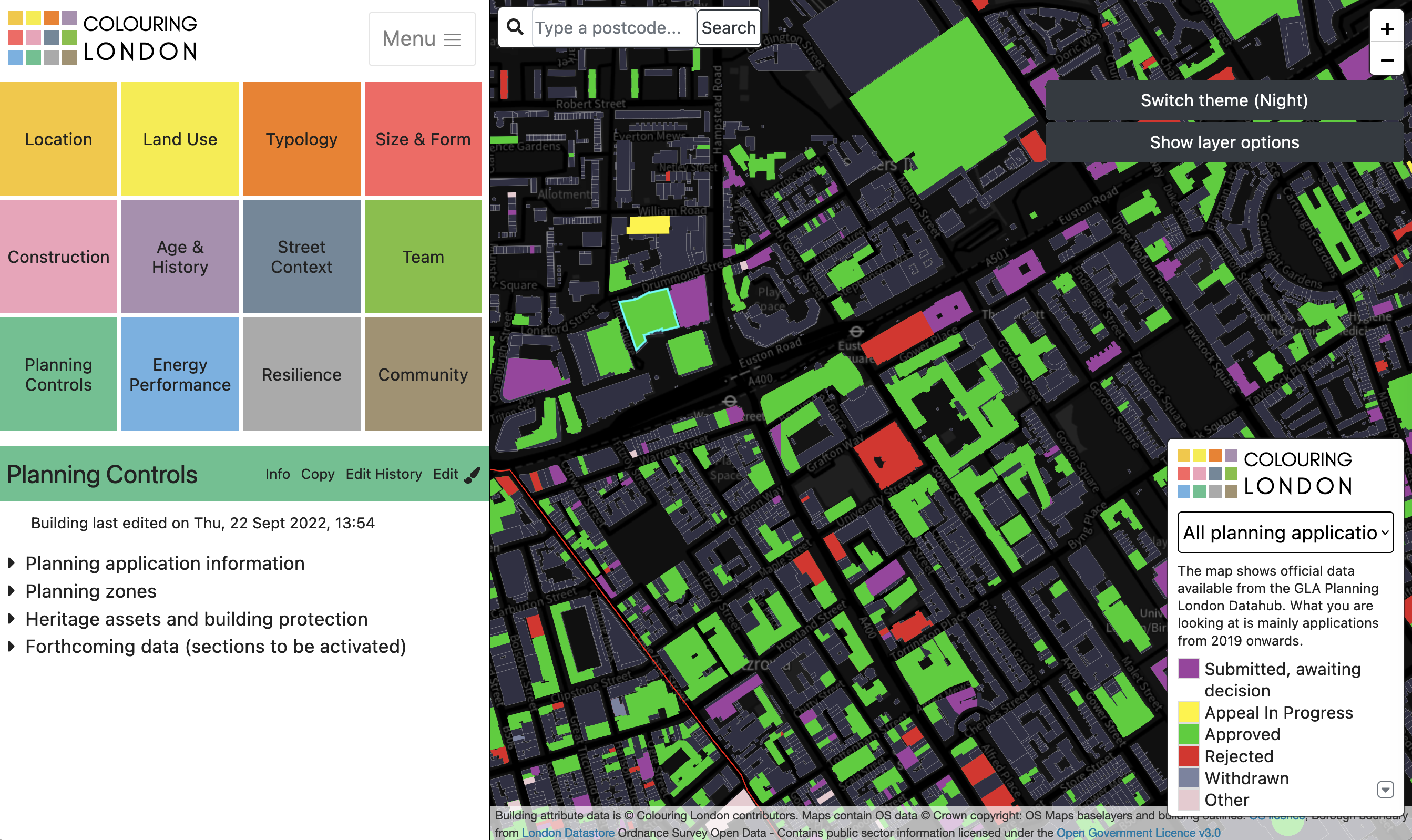
Task: Expand Heritage assets and building protection
Action: (195, 619)
